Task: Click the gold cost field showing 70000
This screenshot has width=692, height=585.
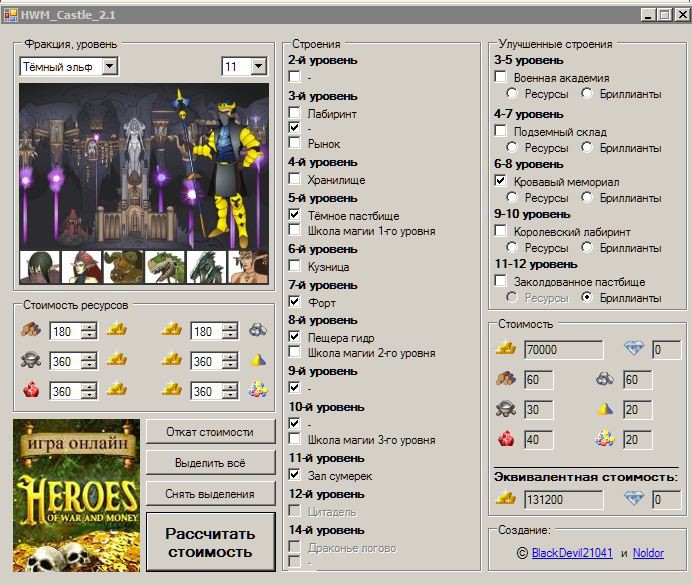Action: [x=563, y=349]
